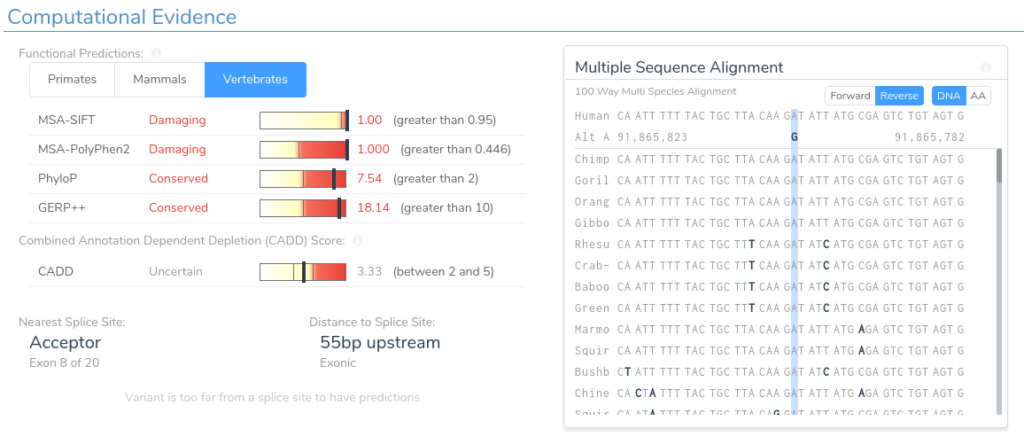Click the 'Acceptor' nearest splice site value
The height and width of the screenshot is (444, 1024).
click(x=65, y=342)
